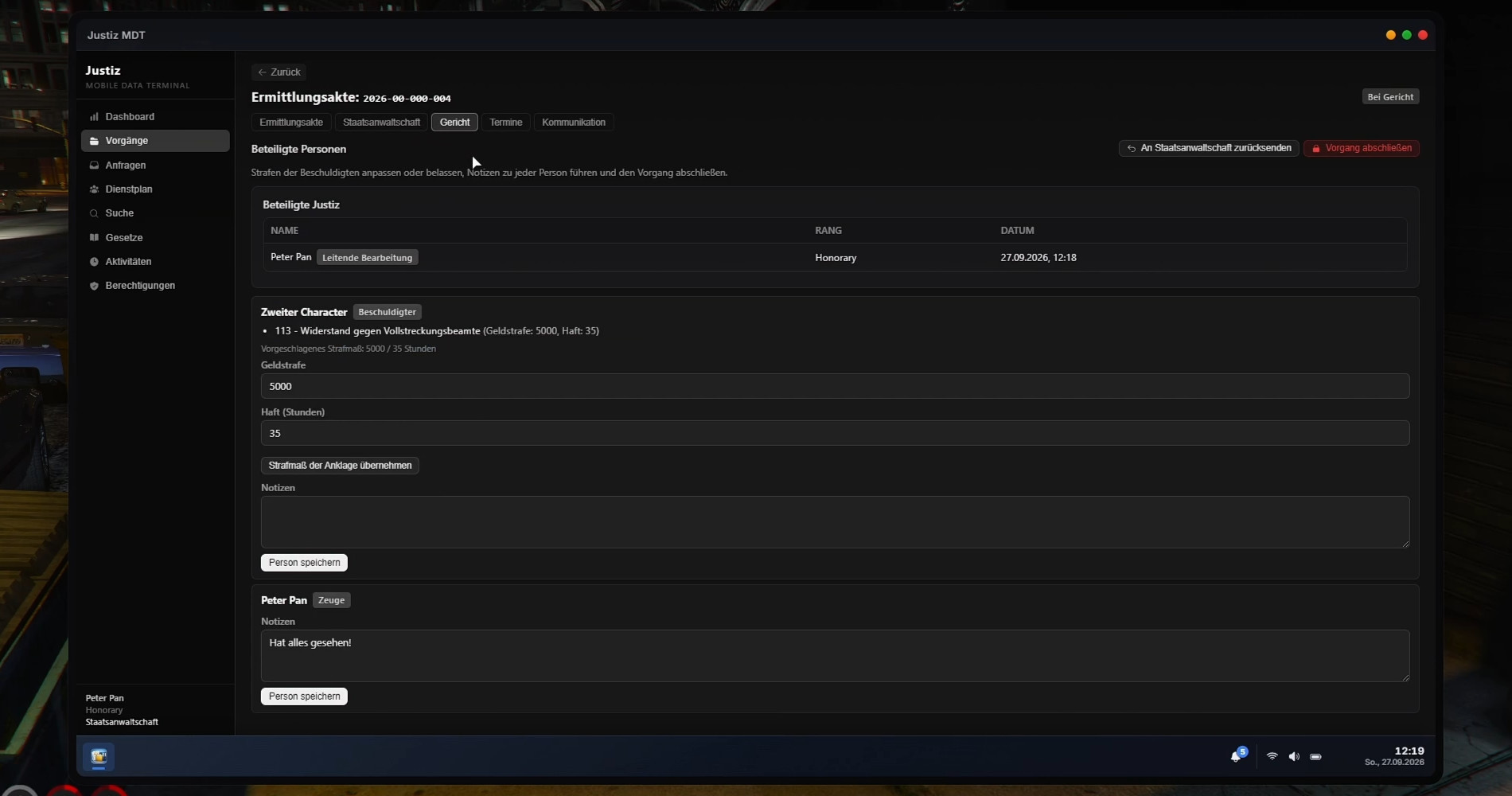The width and height of the screenshot is (1512, 796).
Task: Click Vorgang abschließen button
Action: (x=1361, y=148)
